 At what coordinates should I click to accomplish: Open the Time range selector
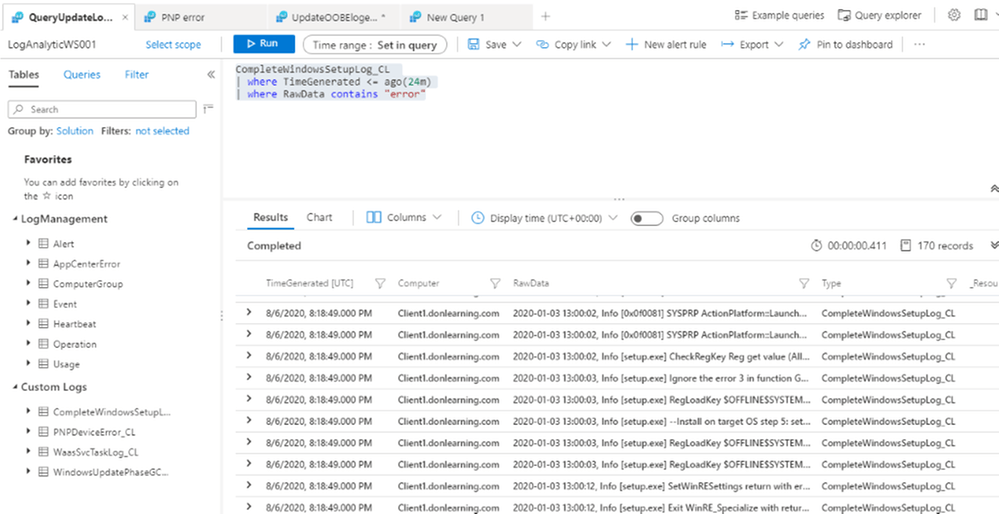(x=375, y=45)
